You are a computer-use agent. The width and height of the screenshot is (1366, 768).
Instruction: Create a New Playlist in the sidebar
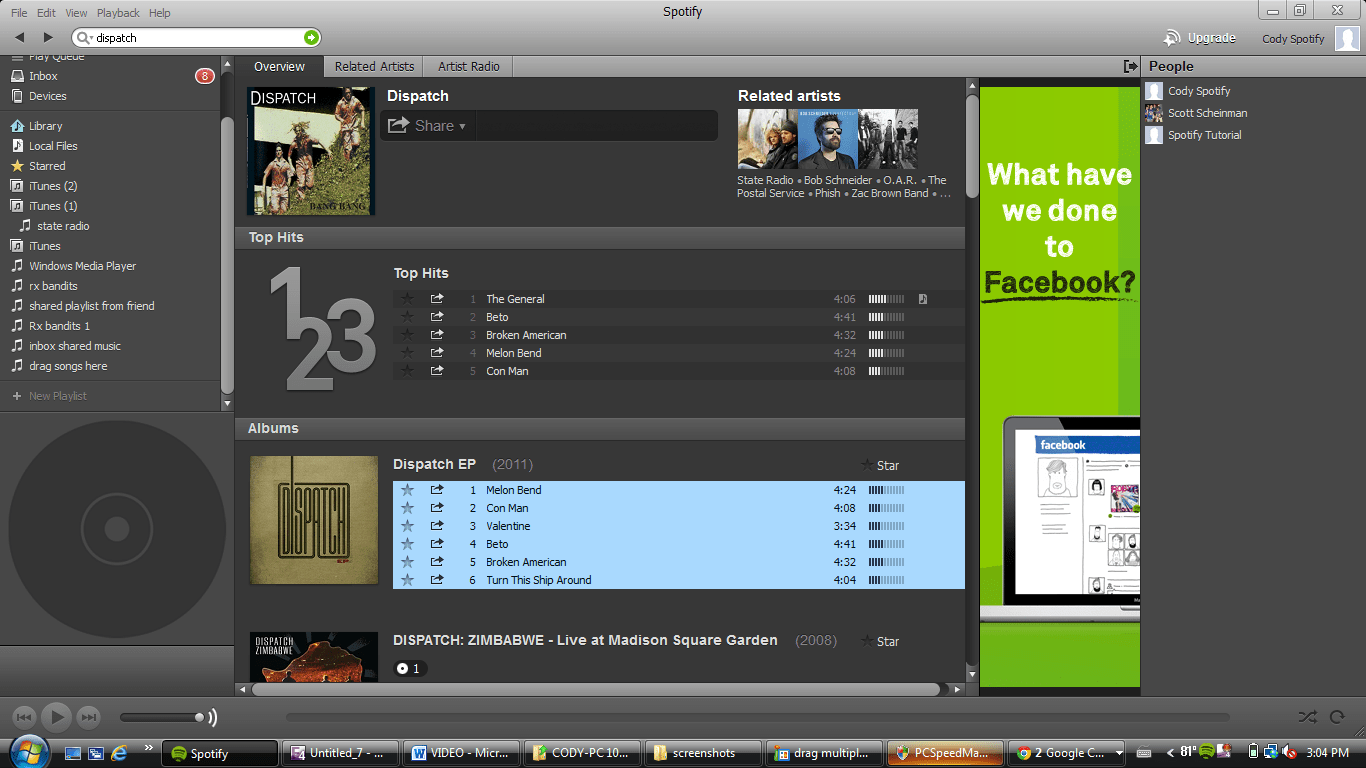pyautogui.click(x=58, y=396)
